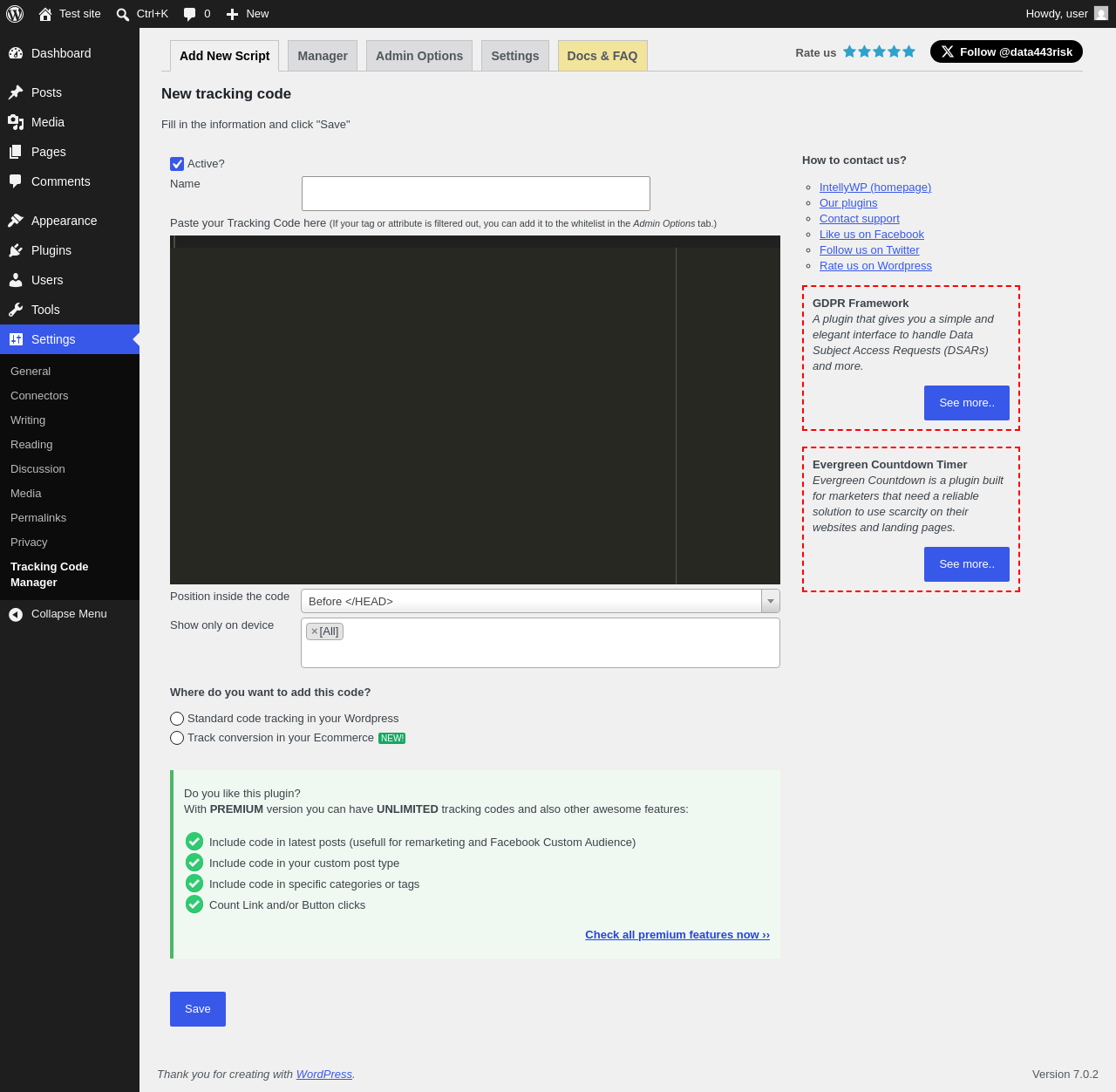Viewport: 1116px width, 1092px height.
Task: Click the Settings sliders icon
Action: (x=16, y=339)
